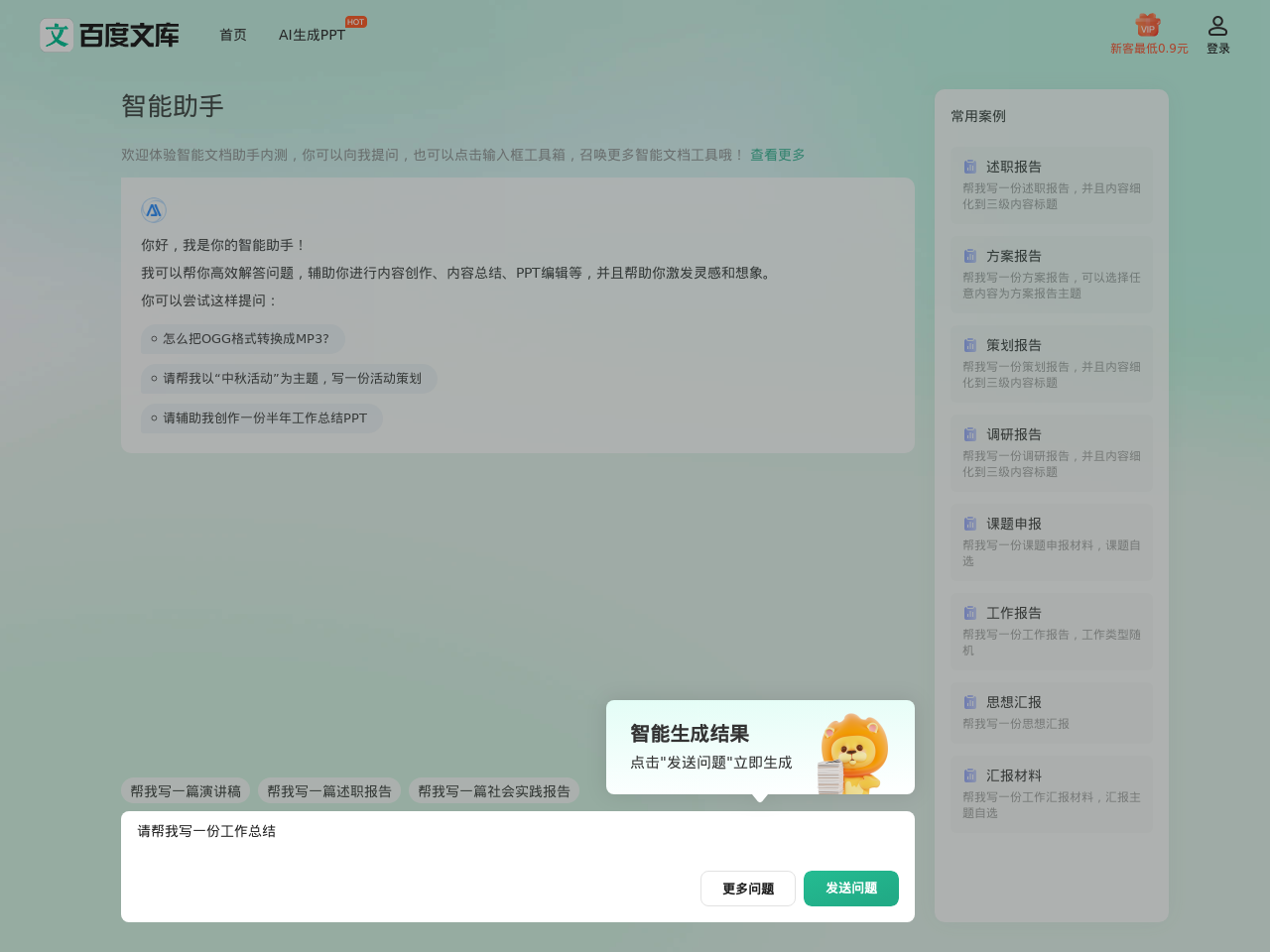The height and width of the screenshot is (952, 1270).
Task: Focus the question input text box
Action: point(518,838)
